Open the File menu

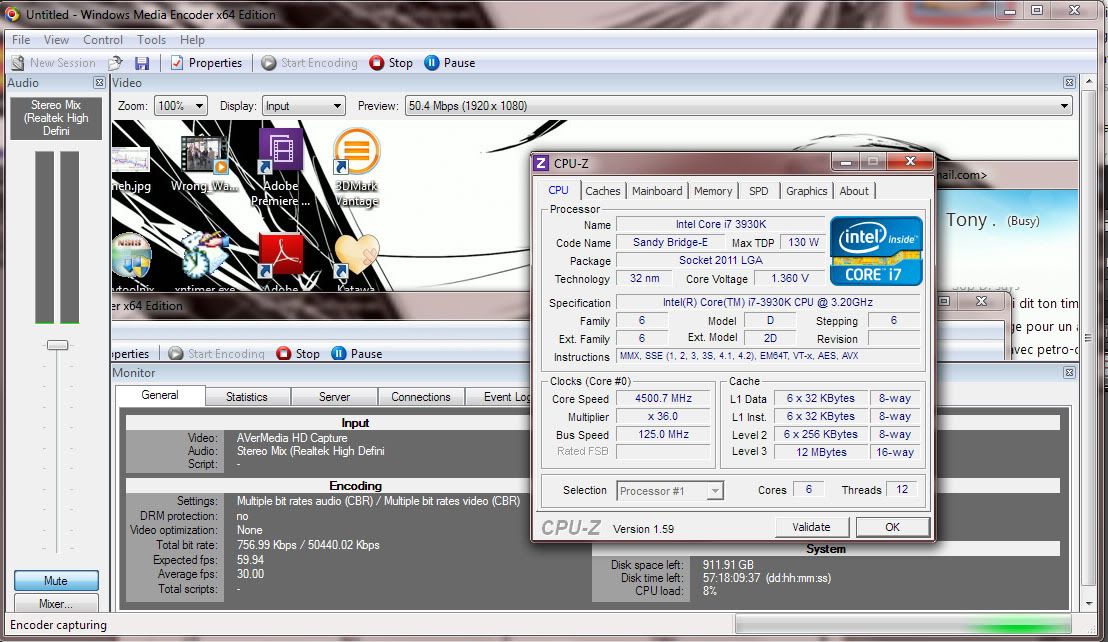[x=21, y=40]
